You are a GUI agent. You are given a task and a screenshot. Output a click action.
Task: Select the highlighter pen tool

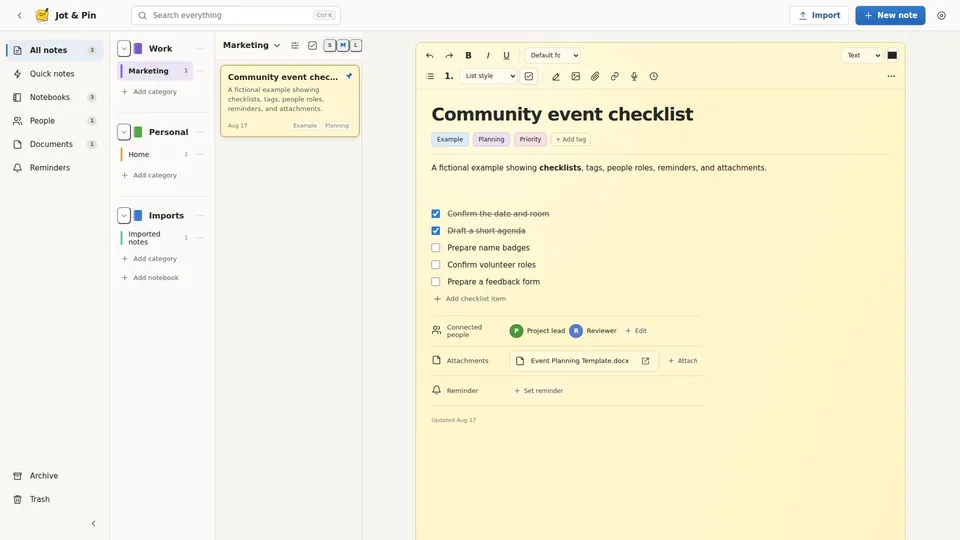(556, 77)
